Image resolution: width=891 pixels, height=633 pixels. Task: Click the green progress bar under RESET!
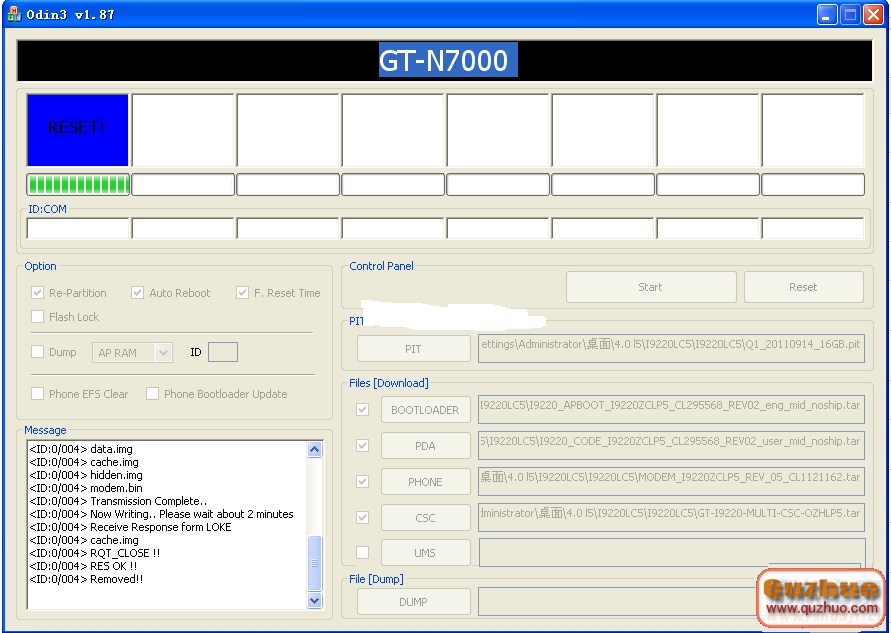[x=78, y=185]
